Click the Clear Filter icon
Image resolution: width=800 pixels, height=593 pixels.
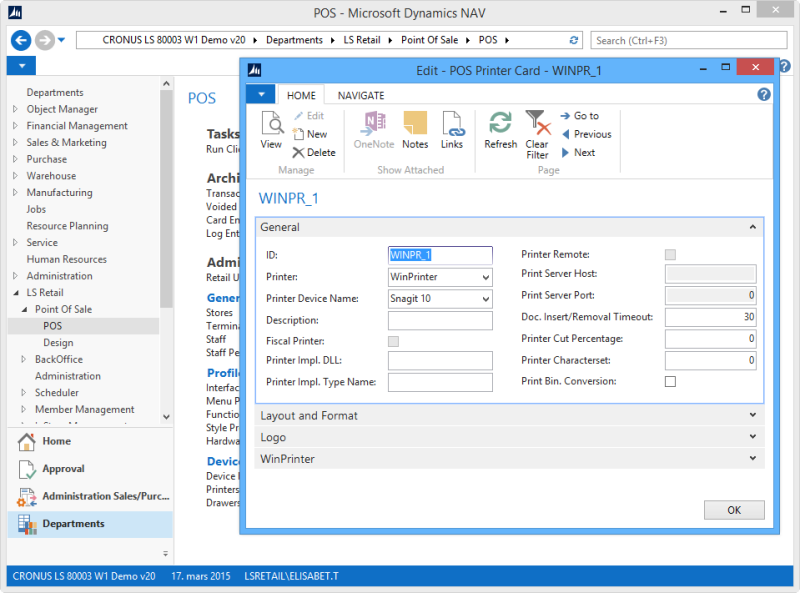(537, 132)
